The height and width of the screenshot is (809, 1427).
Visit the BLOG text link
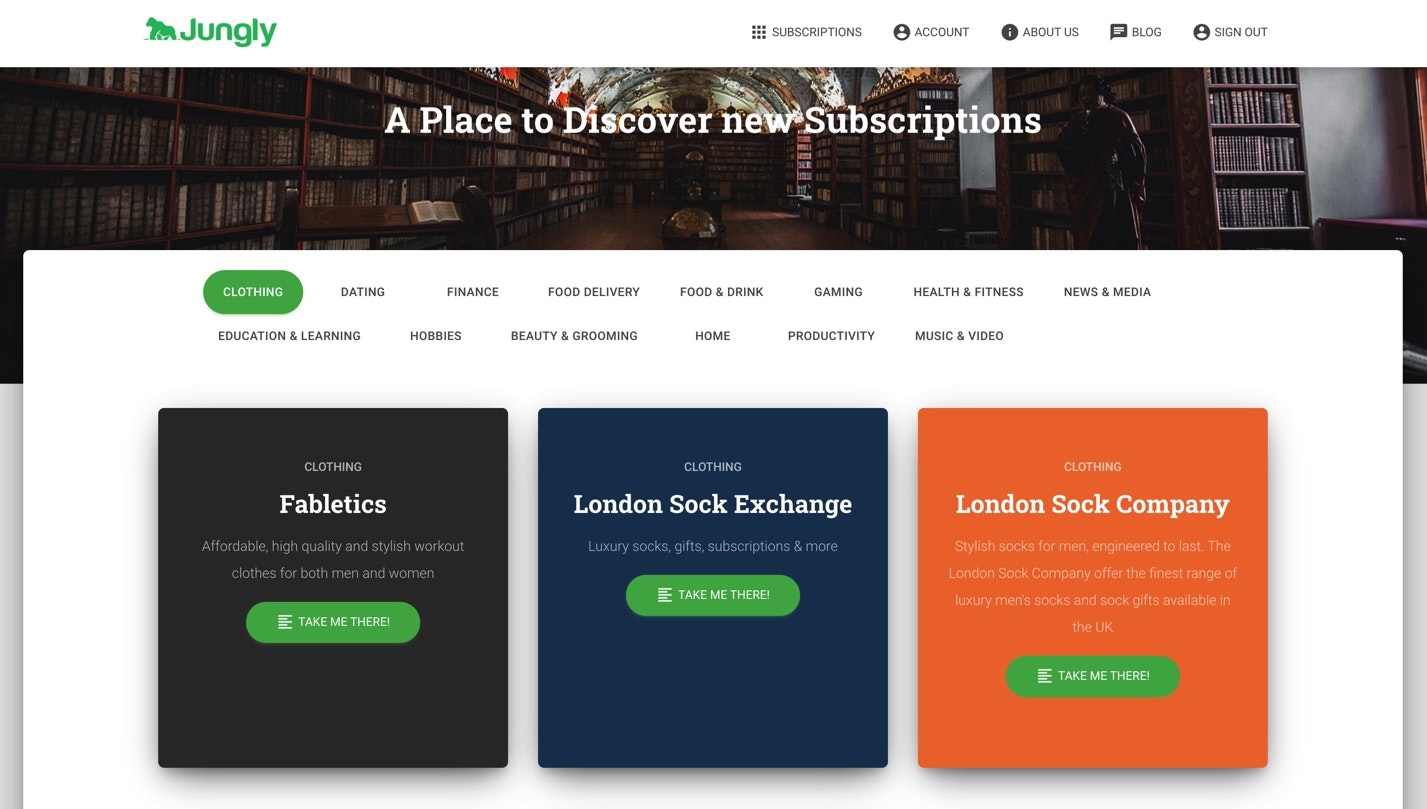coord(1146,32)
